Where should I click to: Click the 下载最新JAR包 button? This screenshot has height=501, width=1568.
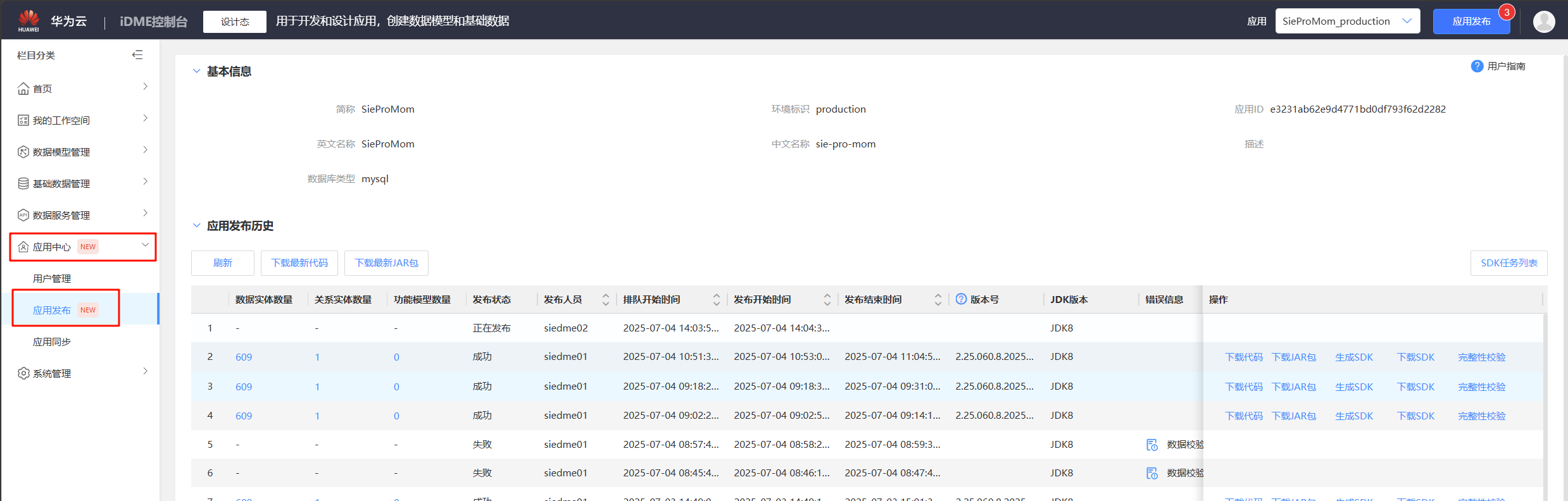(386, 263)
